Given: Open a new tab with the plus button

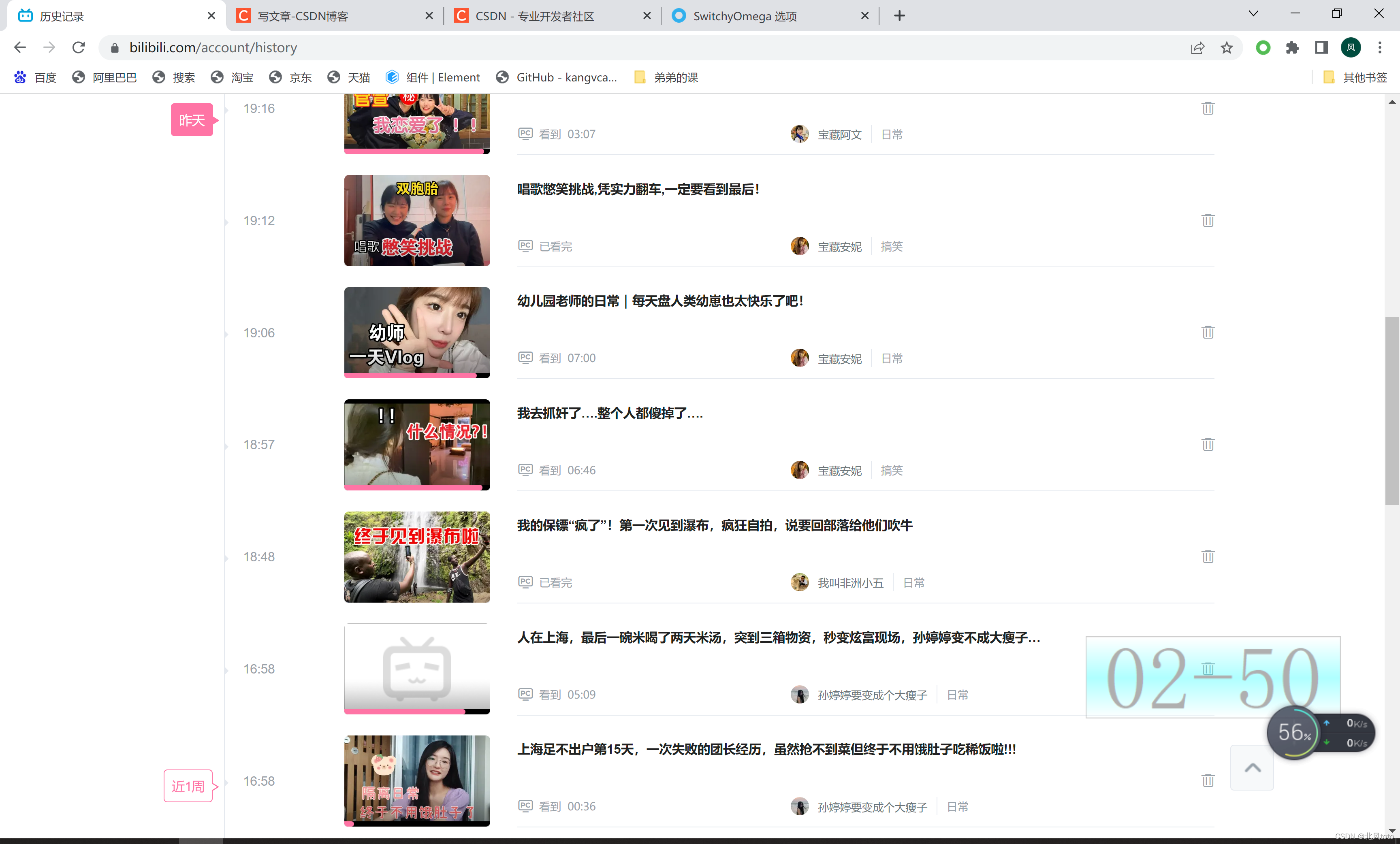Looking at the screenshot, I should pyautogui.click(x=898, y=15).
